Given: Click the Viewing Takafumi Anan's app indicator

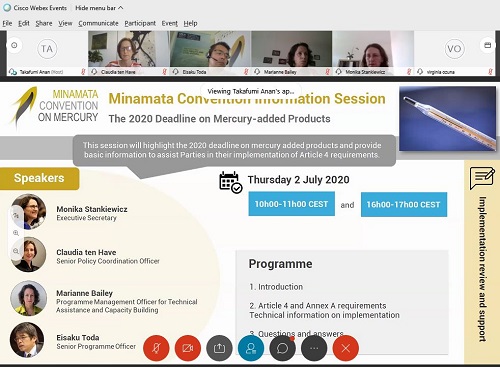Looking at the screenshot, I should pyautogui.click(x=251, y=91).
